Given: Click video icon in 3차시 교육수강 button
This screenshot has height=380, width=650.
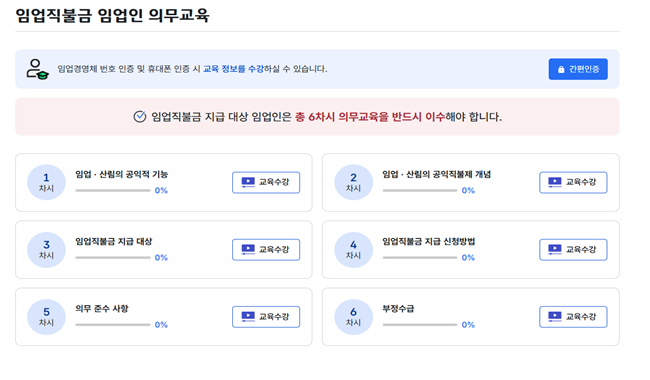Looking at the screenshot, I should [248, 249].
